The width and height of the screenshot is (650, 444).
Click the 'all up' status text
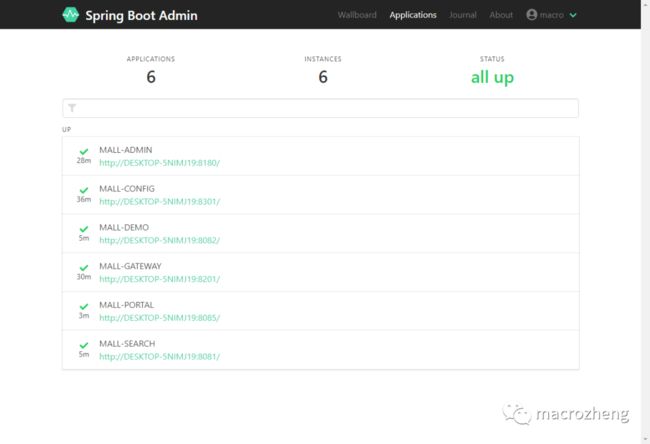[x=492, y=77]
